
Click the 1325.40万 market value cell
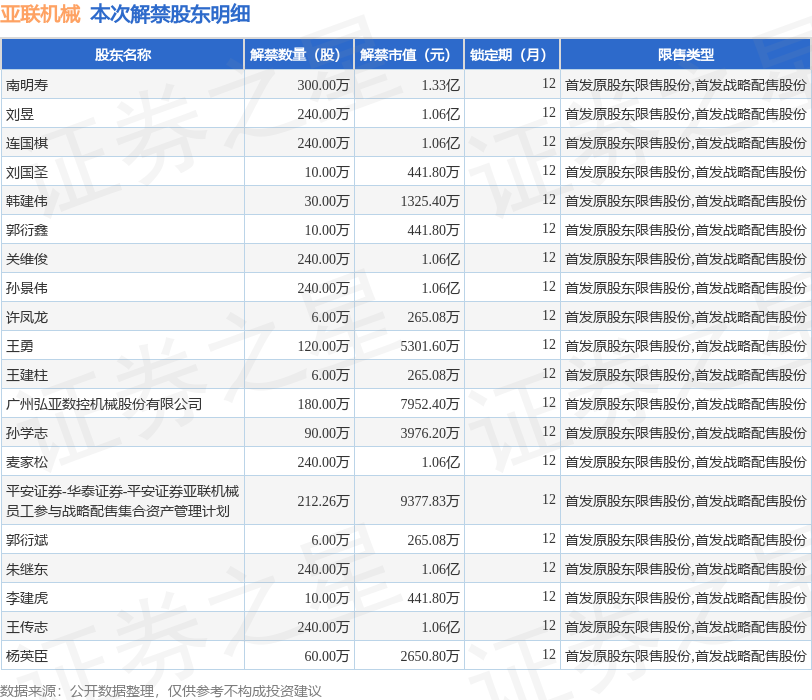tap(430, 201)
